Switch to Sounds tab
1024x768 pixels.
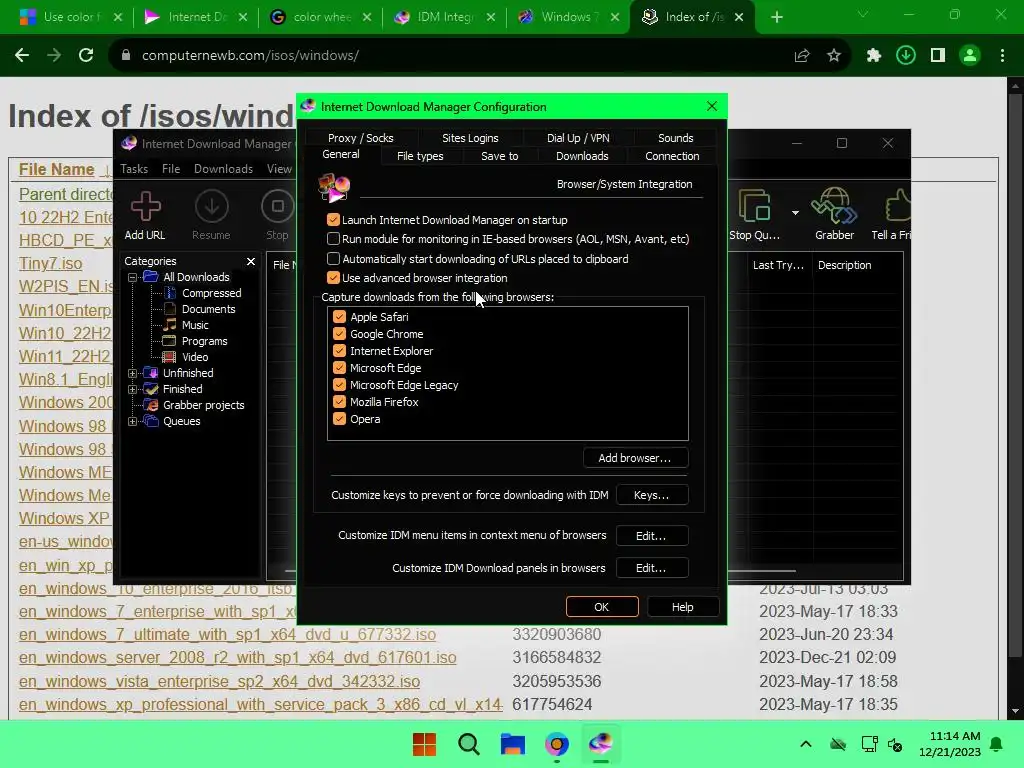[675, 138]
